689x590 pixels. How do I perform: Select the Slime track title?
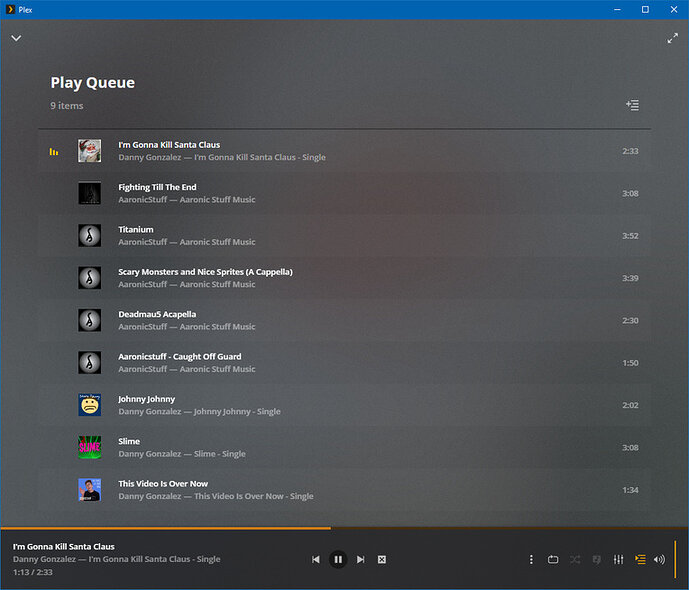[x=129, y=442]
